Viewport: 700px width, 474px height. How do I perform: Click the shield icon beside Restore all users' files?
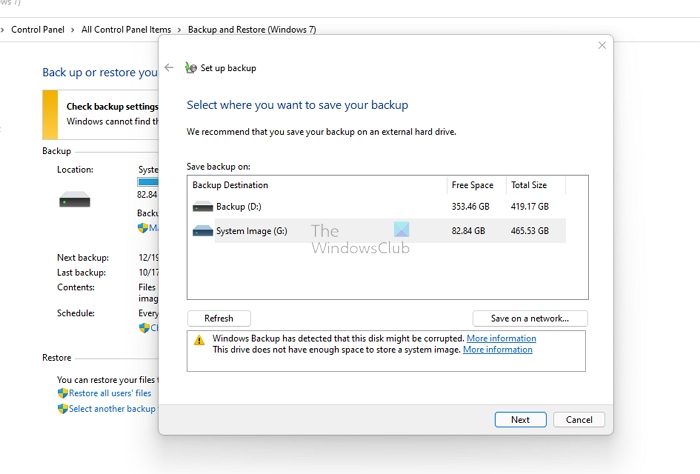(x=62, y=393)
